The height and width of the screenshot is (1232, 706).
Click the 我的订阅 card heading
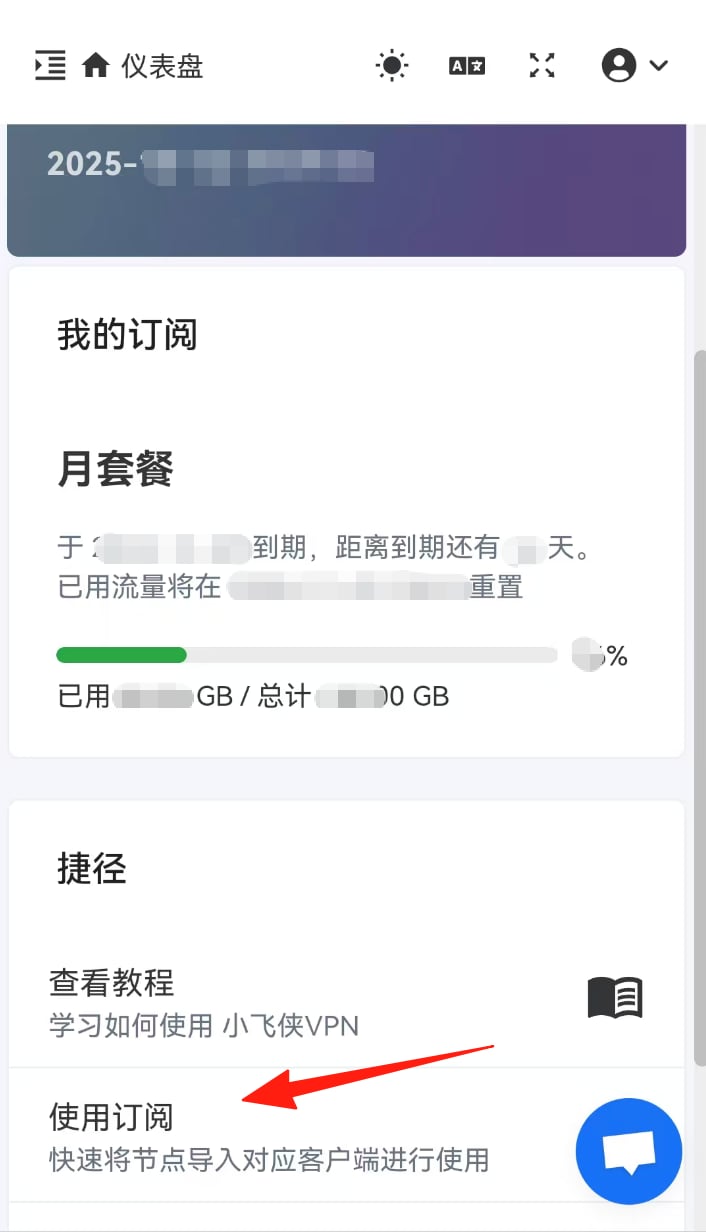tap(127, 334)
